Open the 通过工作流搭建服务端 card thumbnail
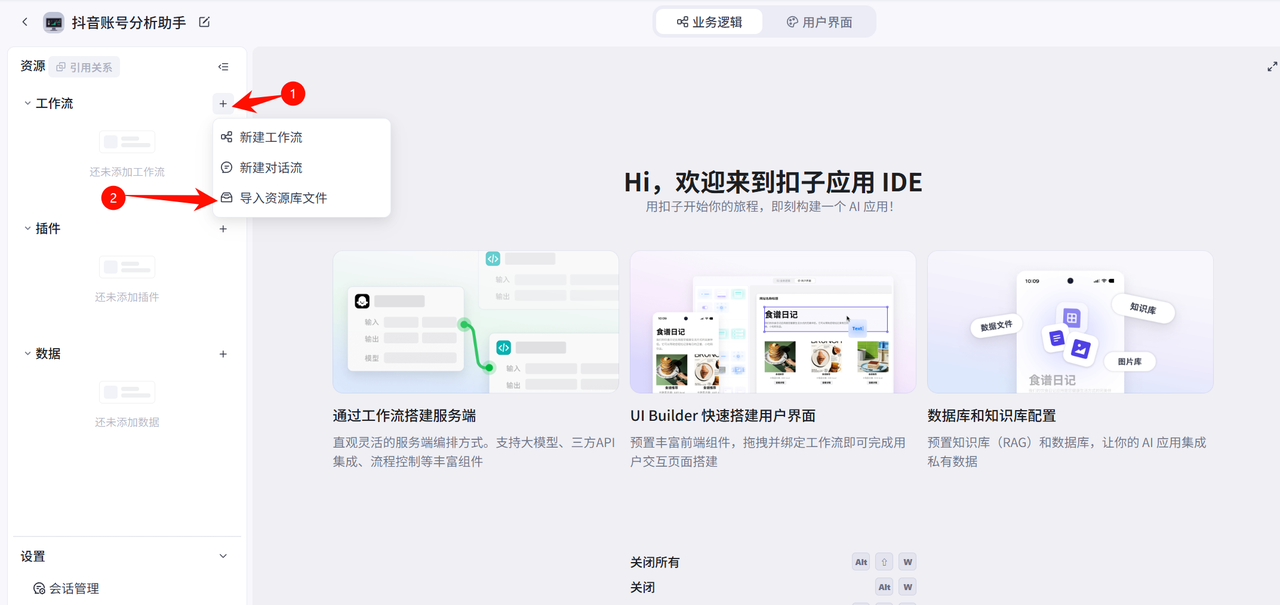This screenshot has height=605, width=1280. pyautogui.click(x=475, y=322)
